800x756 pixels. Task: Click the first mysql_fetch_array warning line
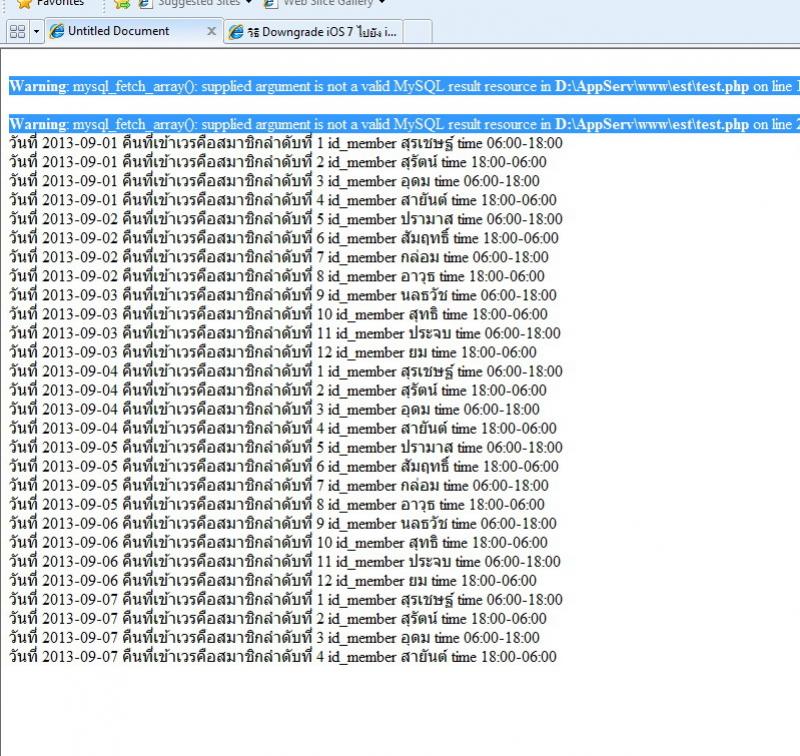(x=404, y=86)
